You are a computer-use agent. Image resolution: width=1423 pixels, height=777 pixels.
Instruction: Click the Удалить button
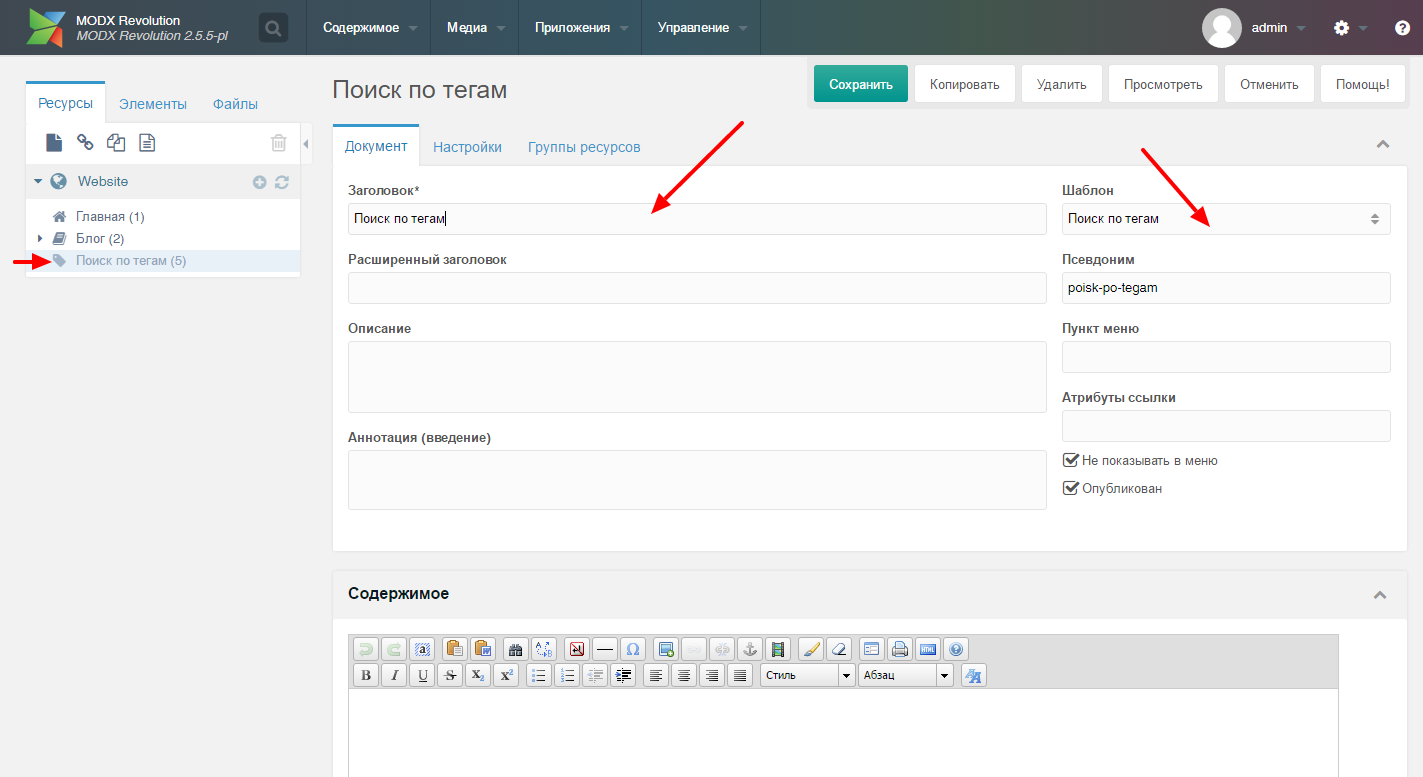1062,84
